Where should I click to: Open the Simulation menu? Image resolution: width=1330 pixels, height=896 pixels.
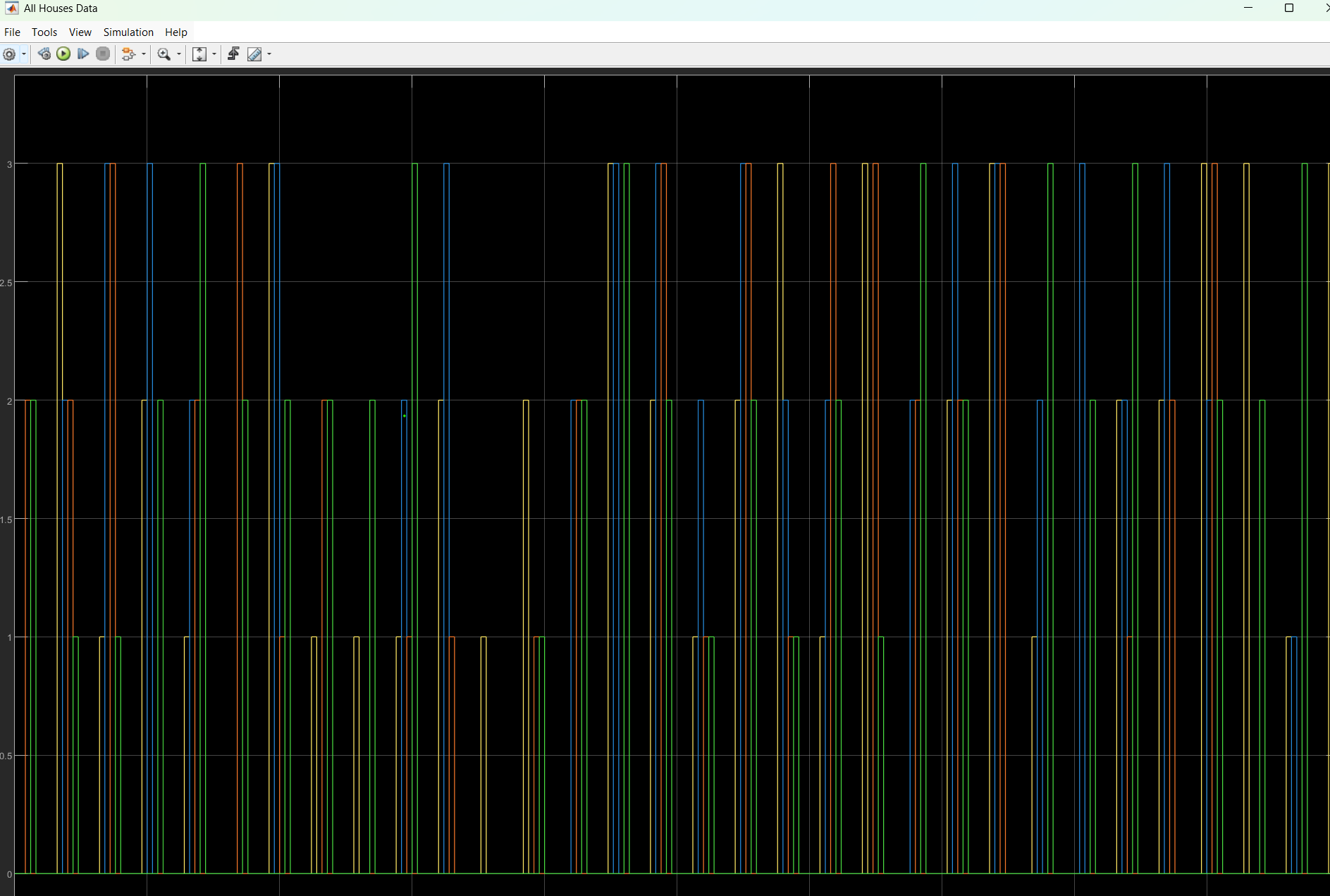[x=128, y=32]
